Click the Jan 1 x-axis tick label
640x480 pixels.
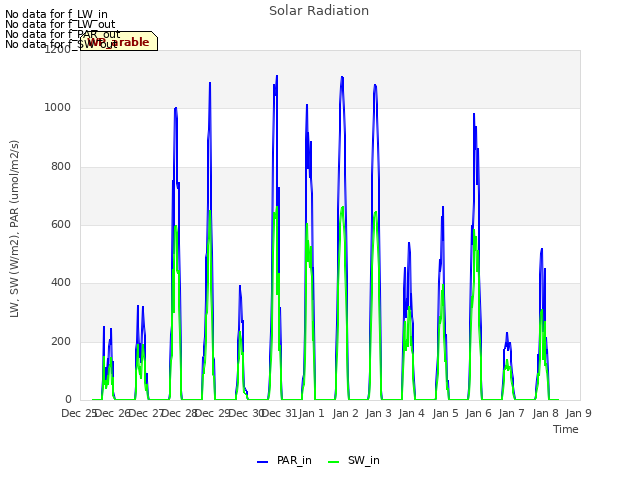[311, 413]
